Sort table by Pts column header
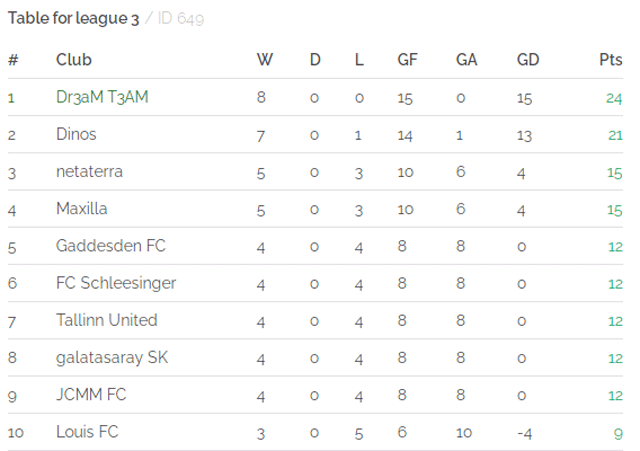 click(611, 60)
